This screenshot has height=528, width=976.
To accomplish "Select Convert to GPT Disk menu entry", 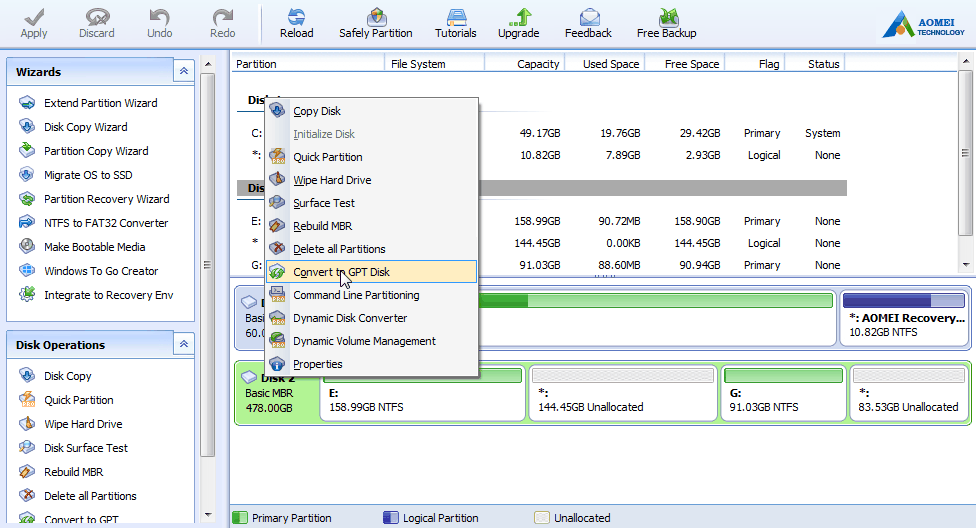I will click(x=372, y=272).
